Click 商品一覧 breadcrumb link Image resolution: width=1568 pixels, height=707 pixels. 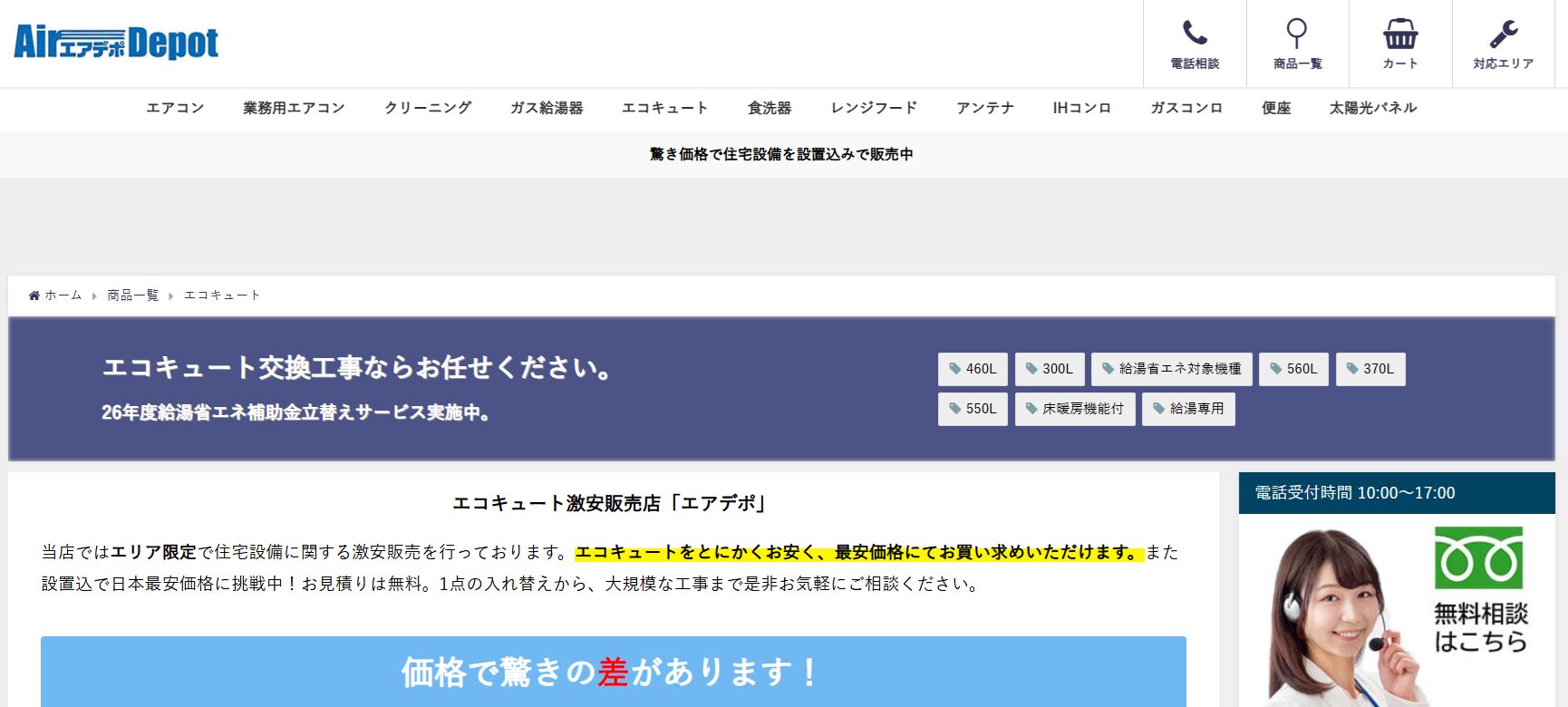point(132,295)
